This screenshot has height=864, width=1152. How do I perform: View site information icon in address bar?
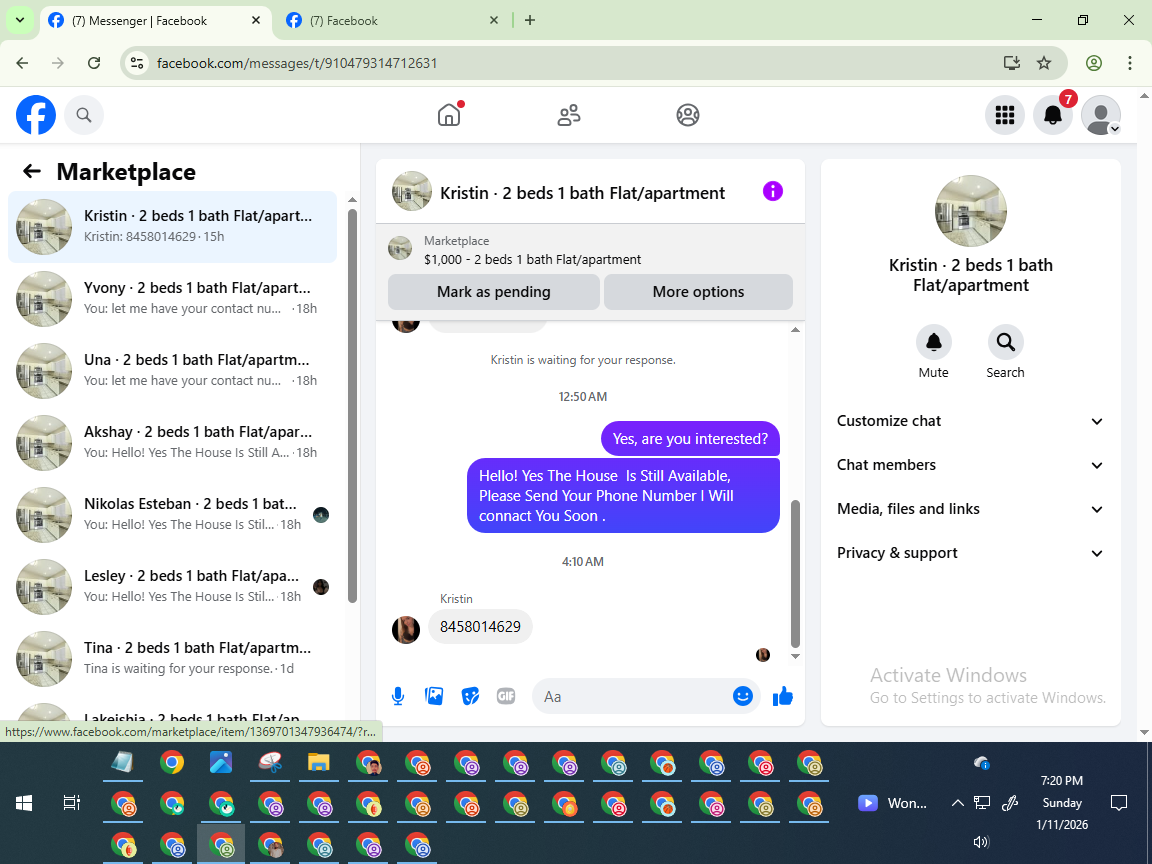click(x=137, y=63)
